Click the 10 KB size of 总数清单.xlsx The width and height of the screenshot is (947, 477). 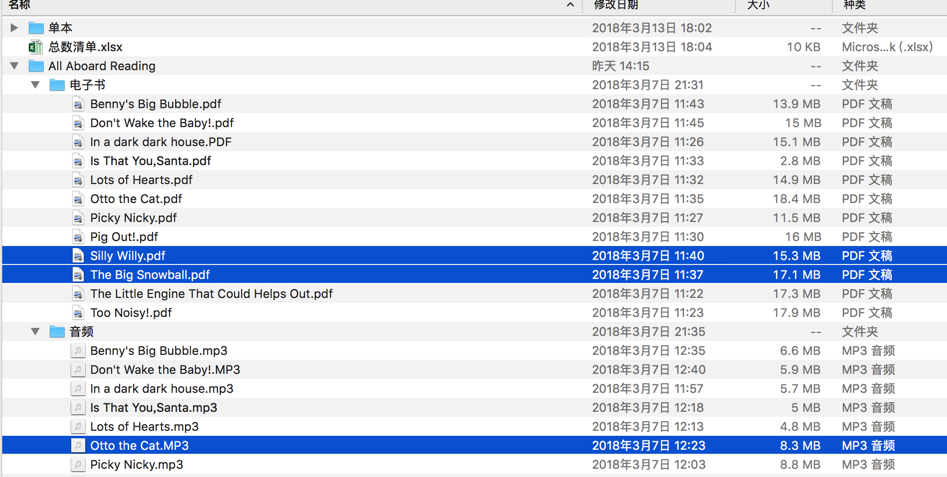(x=803, y=47)
